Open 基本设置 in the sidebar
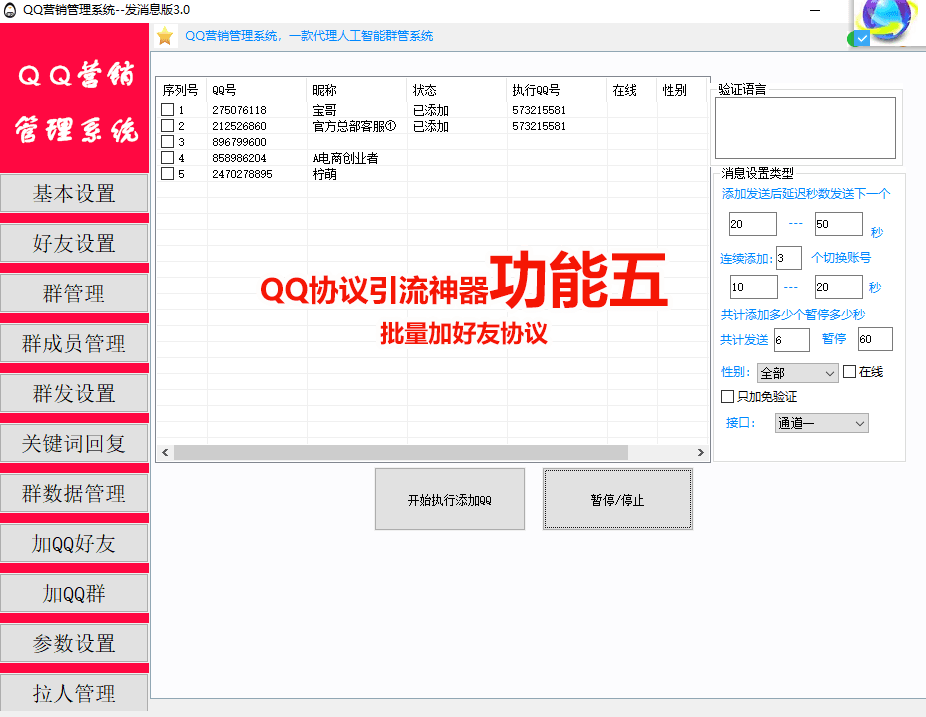The height and width of the screenshot is (717, 926). (x=74, y=193)
